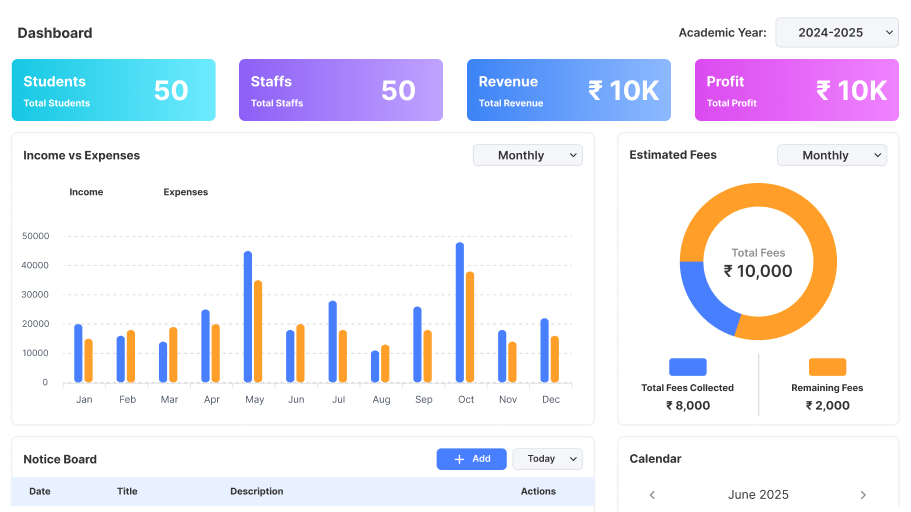The width and height of the screenshot is (911, 512).
Task: Open the Academic Year dropdown
Action: pyautogui.click(x=836, y=33)
